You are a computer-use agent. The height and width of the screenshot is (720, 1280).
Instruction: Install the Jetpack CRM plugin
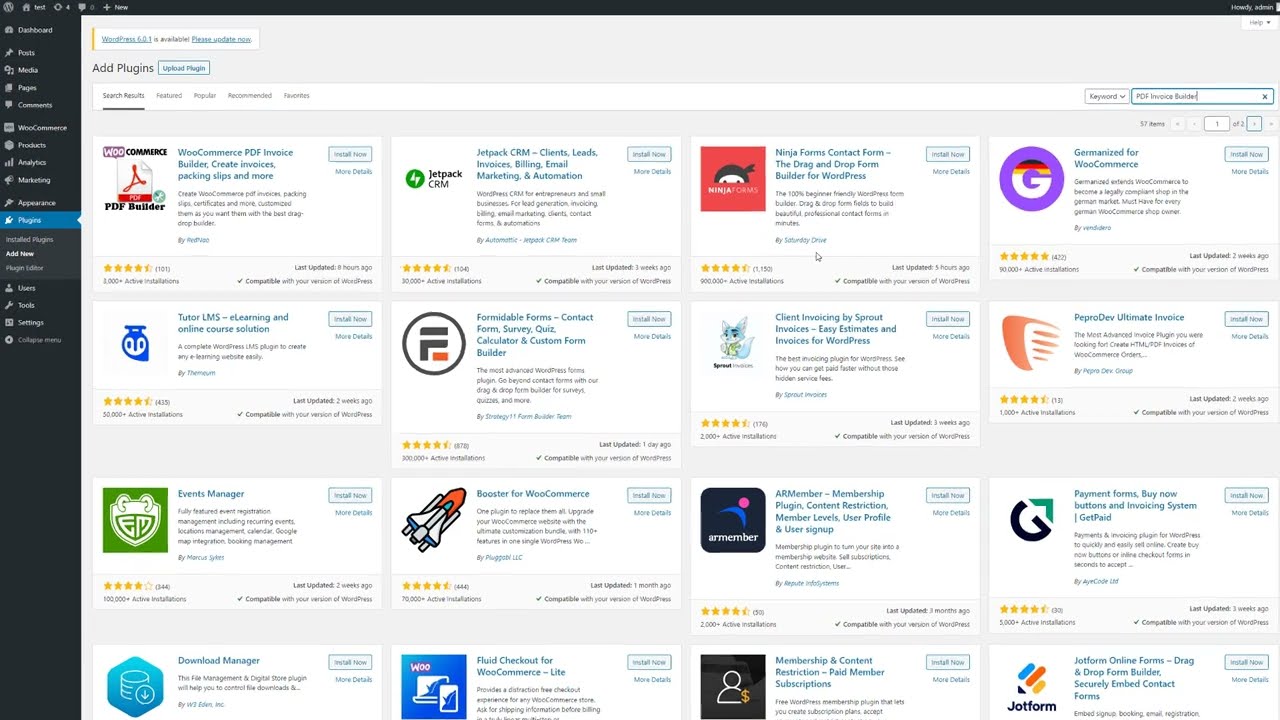[x=649, y=154]
